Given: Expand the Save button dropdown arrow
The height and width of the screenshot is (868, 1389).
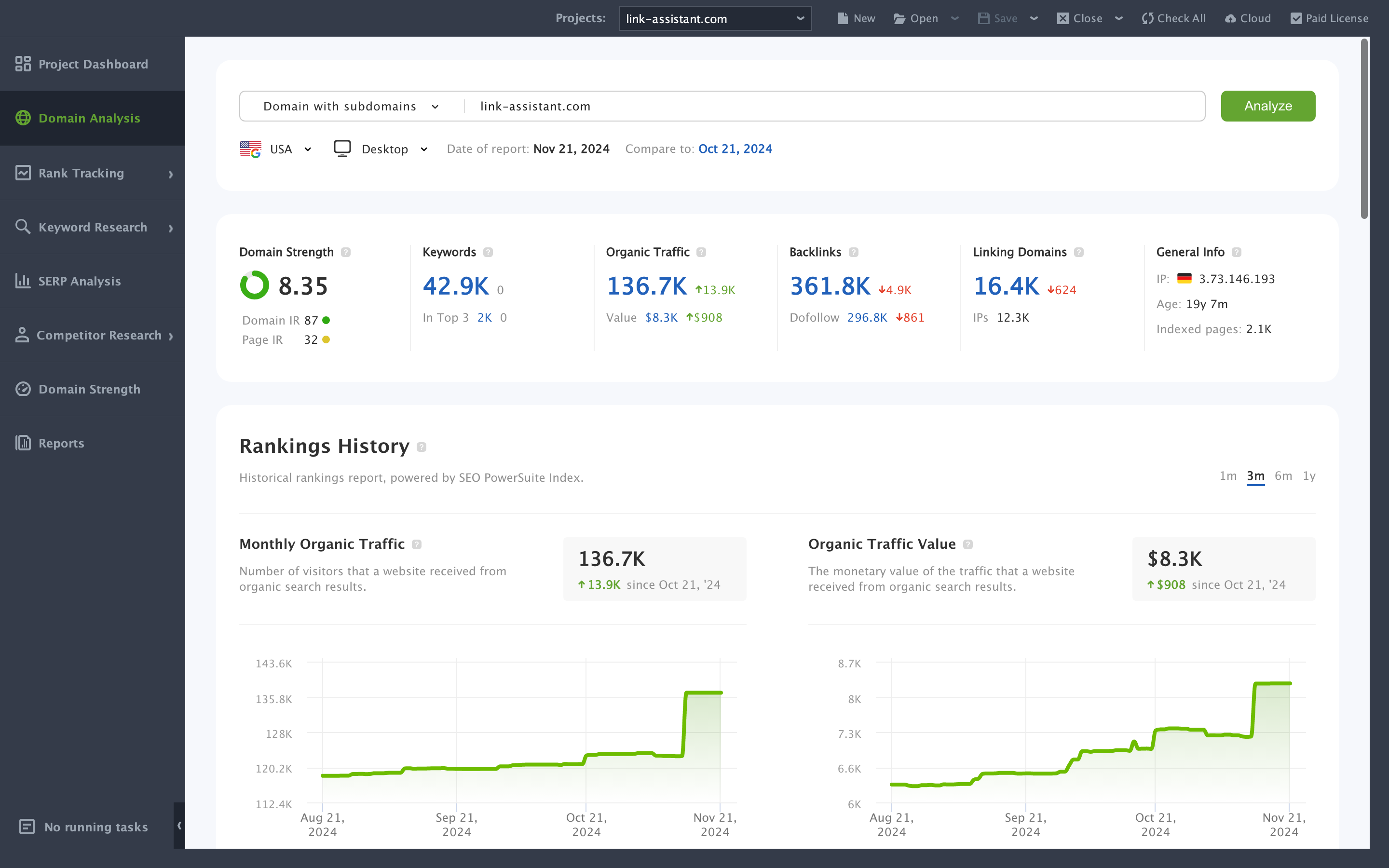Looking at the screenshot, I should click(1035, 18).
